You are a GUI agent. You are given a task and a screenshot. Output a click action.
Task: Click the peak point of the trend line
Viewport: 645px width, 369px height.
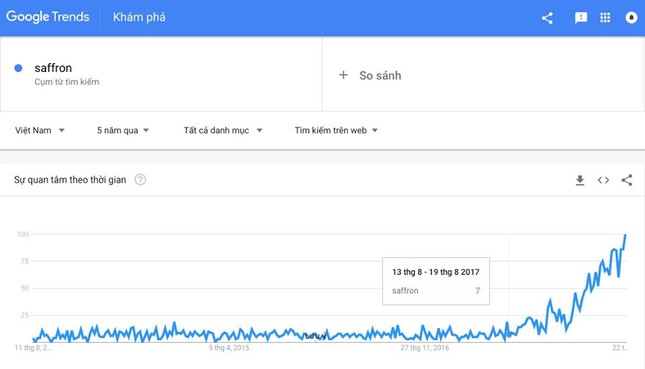(x=626, y=235)
